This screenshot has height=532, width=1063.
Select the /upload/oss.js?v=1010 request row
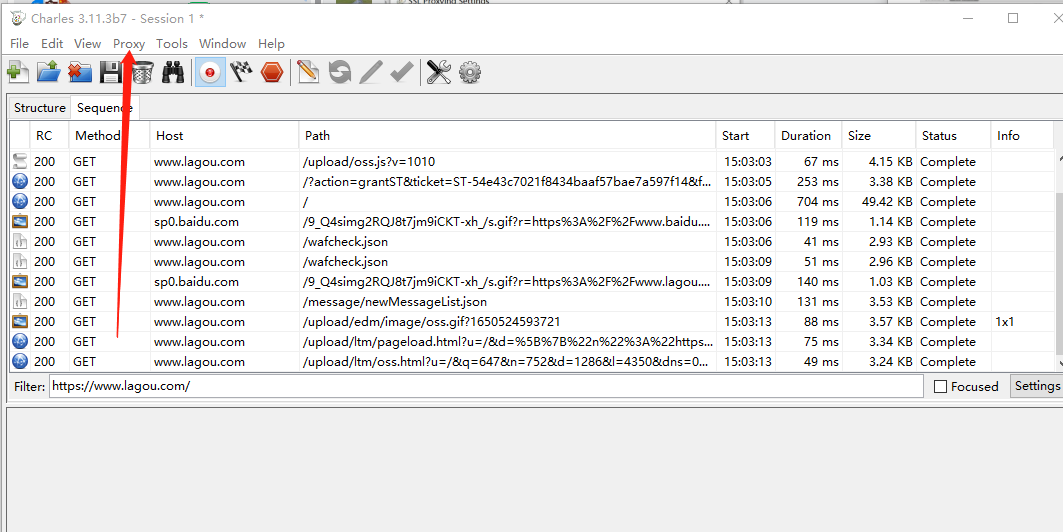point(532,162)
